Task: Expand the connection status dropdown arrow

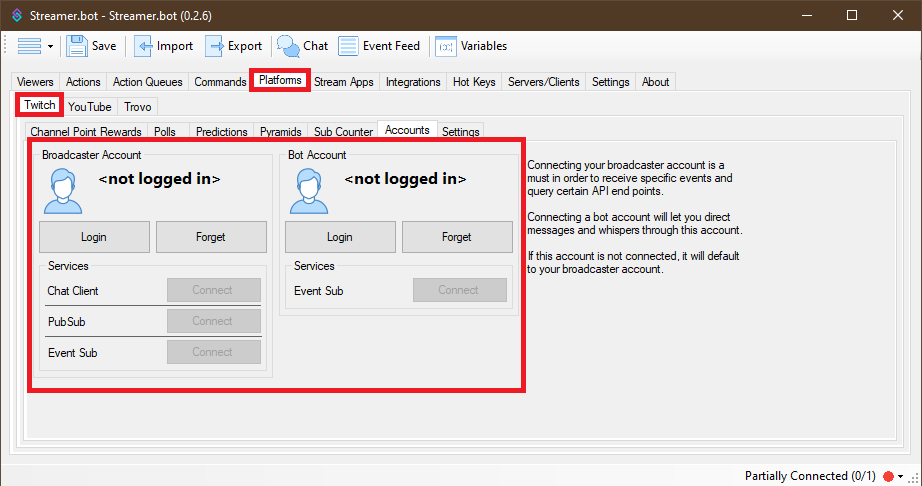Action: click(x=900, y=476)
